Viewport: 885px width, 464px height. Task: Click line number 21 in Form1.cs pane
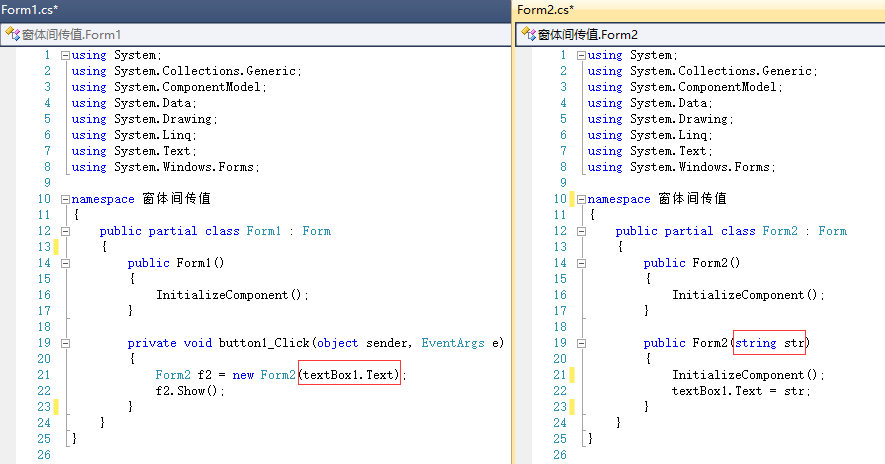(x=43, y=375)
